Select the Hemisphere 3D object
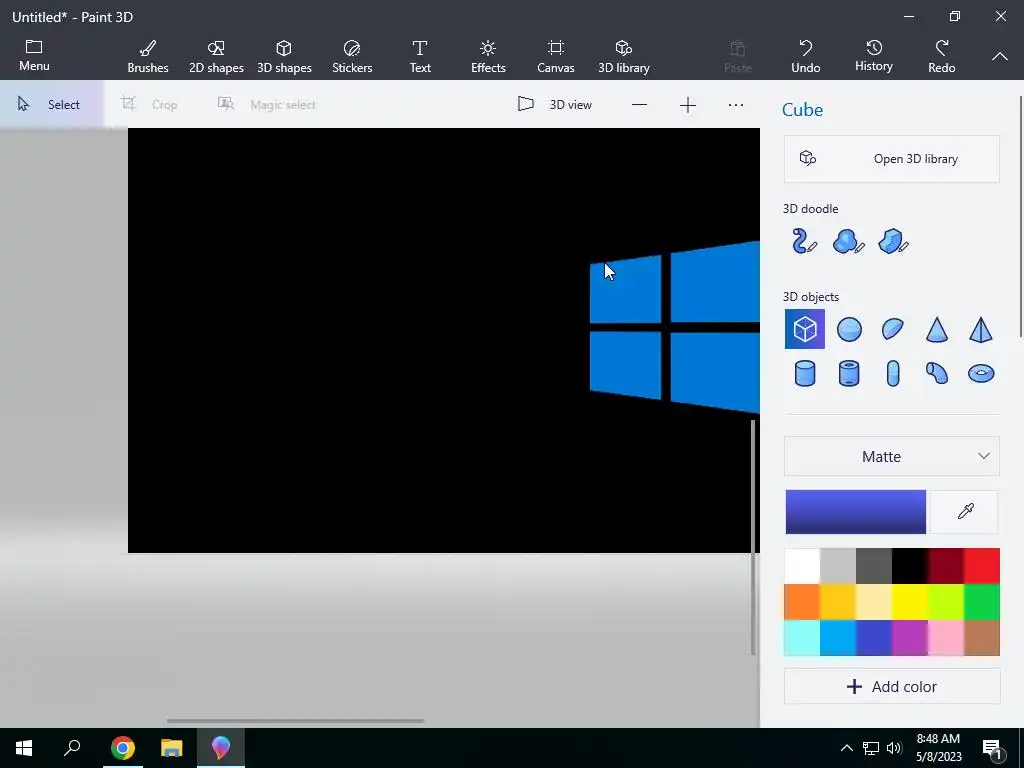 point(893,329)
